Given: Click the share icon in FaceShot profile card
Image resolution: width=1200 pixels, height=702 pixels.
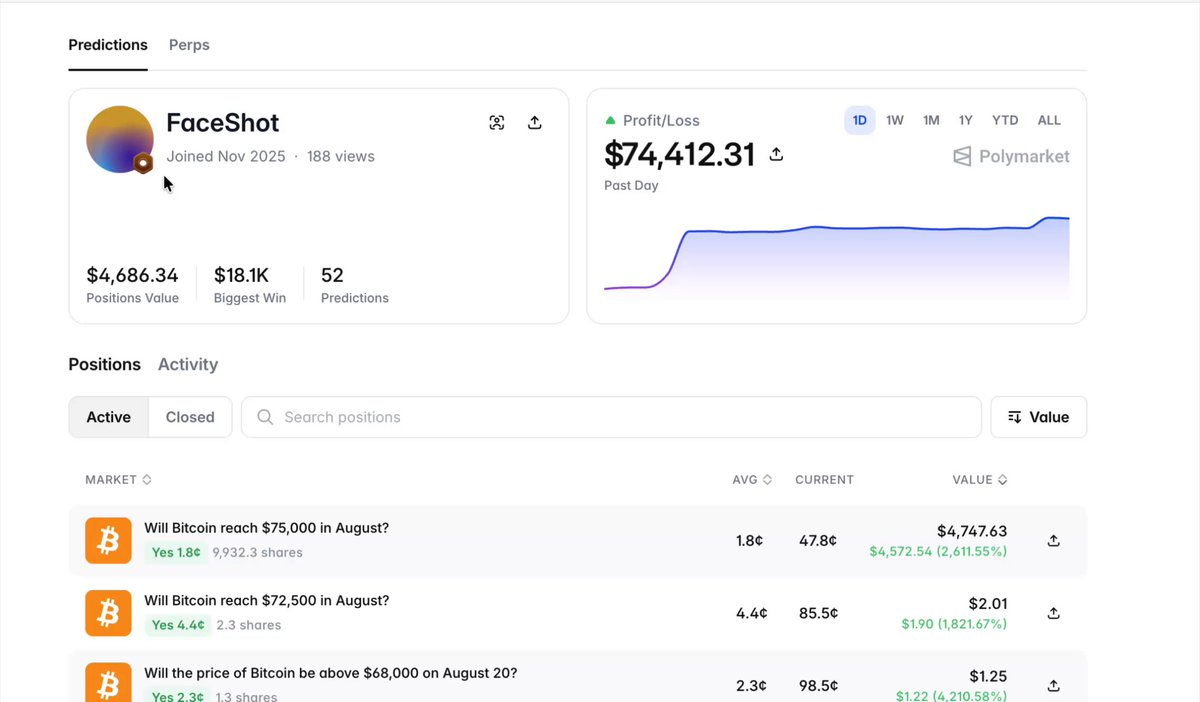Looking at the screenshot, I should coord(535,123).
